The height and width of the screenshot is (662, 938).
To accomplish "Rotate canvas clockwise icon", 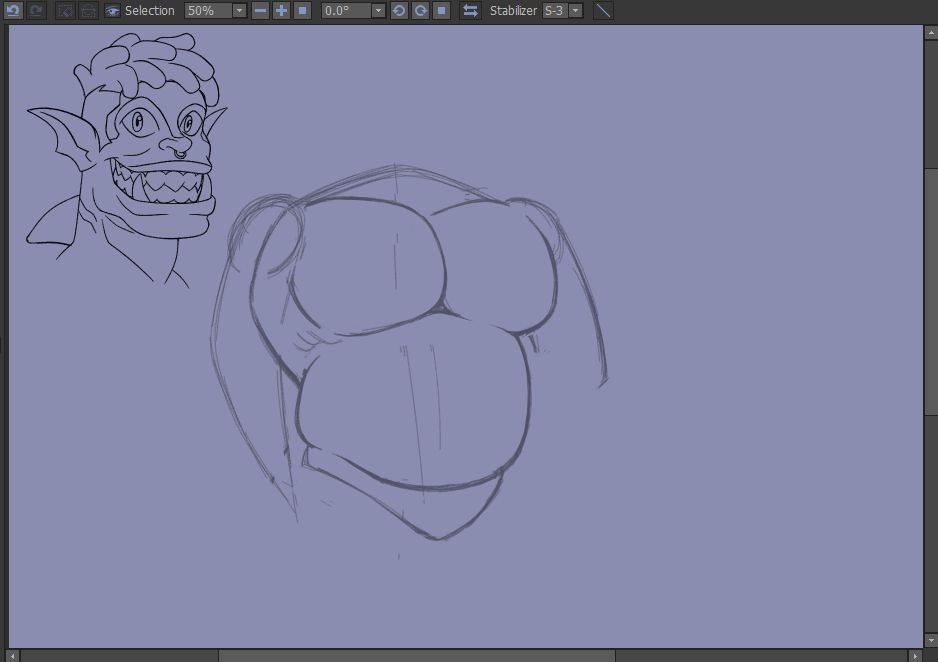I will [x=421, y=11].
